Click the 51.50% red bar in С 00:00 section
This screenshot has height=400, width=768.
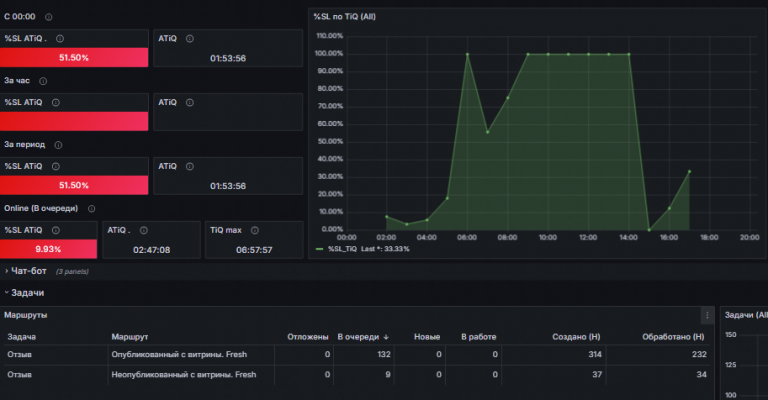[x=74, y=58]
